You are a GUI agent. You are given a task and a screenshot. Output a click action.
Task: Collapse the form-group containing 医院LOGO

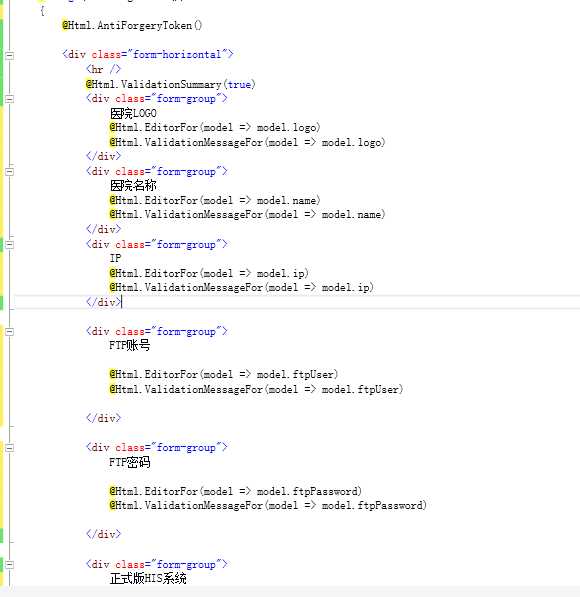tap(10, 99)
